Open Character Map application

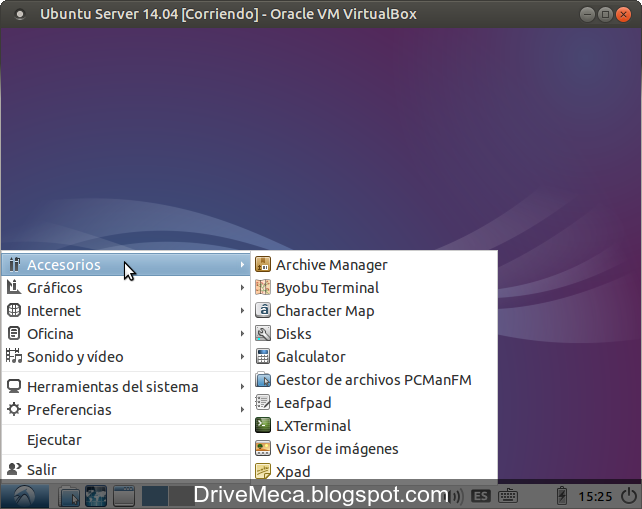click(x=374, y=311)
